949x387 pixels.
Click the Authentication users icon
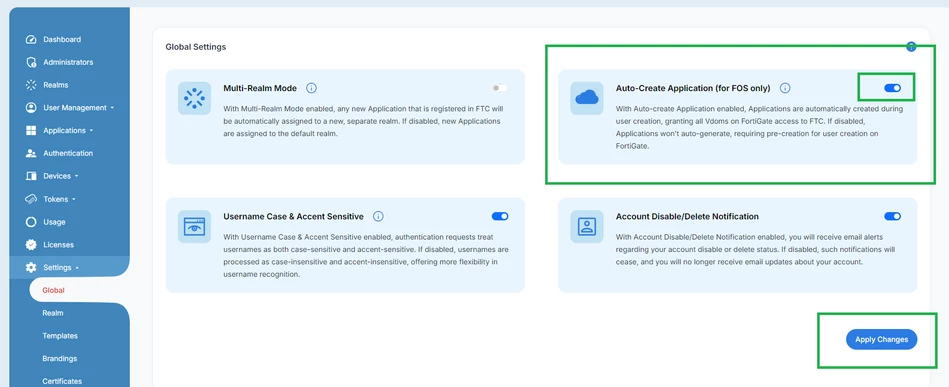31,153
